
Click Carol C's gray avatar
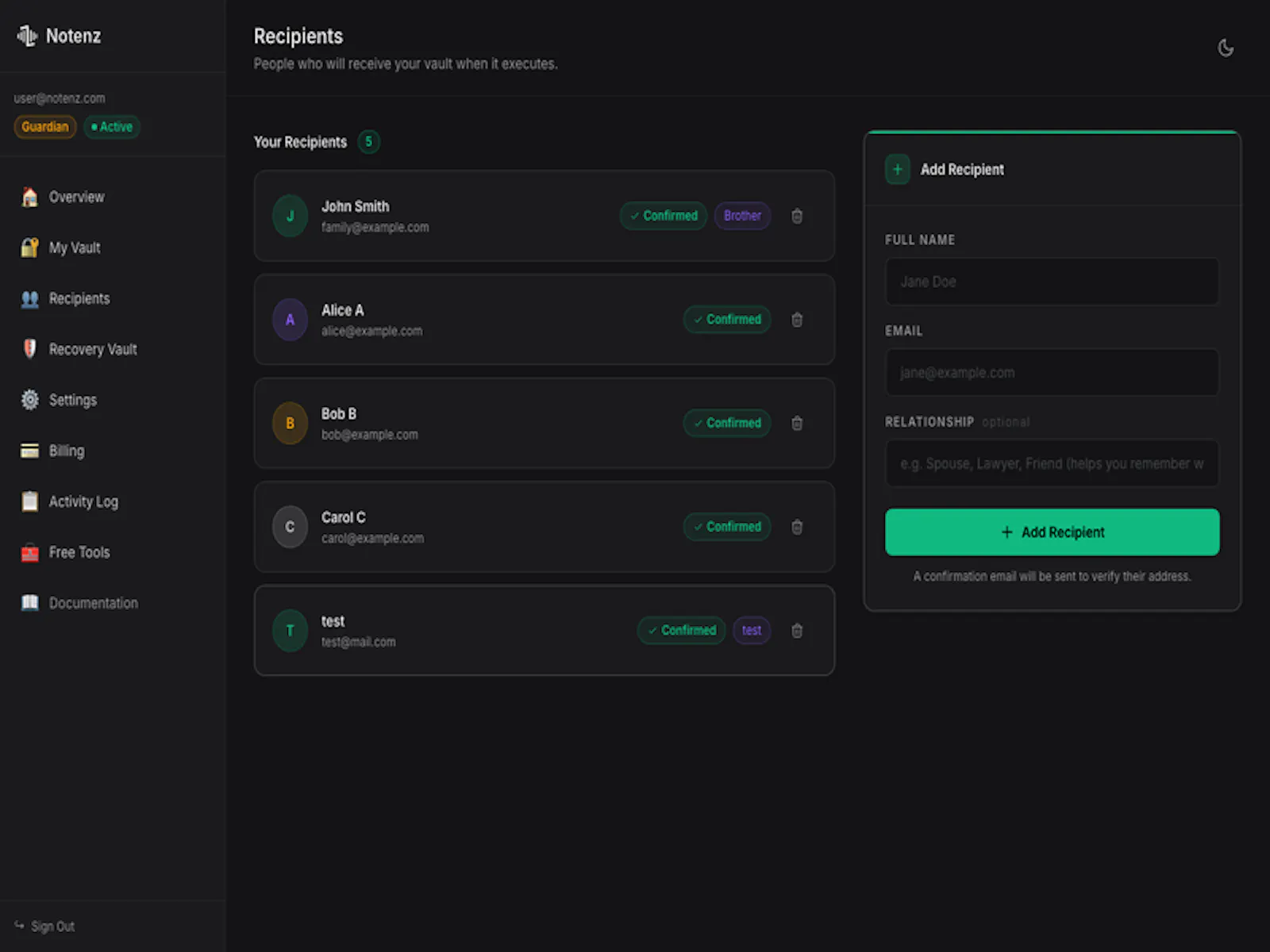pyautogui.click(x=290, y=527)
